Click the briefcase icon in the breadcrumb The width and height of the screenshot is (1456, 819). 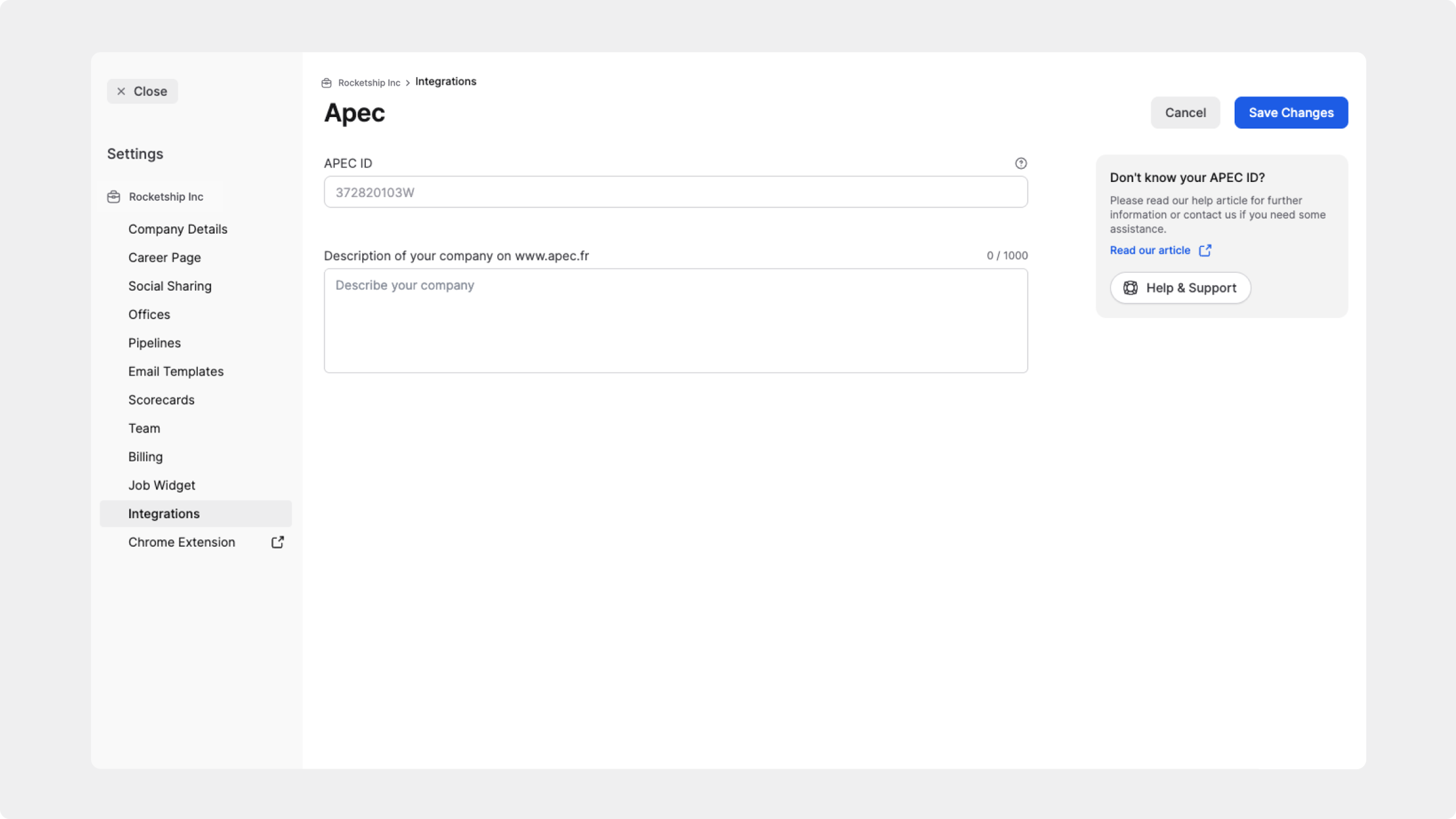pos(327,83)
